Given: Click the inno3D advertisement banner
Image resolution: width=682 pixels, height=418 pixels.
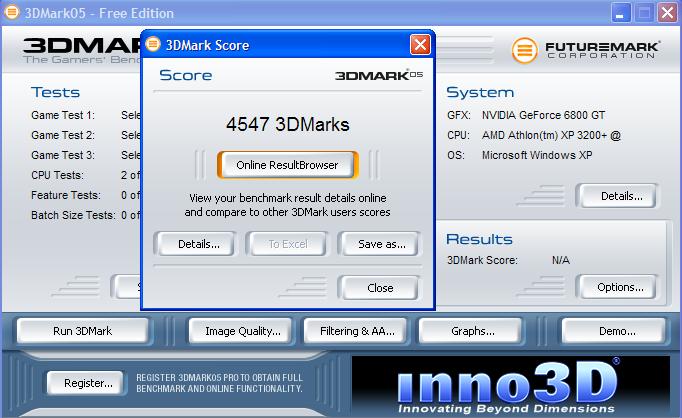Looking at the screenshot, I should click(x=511, y=385).
